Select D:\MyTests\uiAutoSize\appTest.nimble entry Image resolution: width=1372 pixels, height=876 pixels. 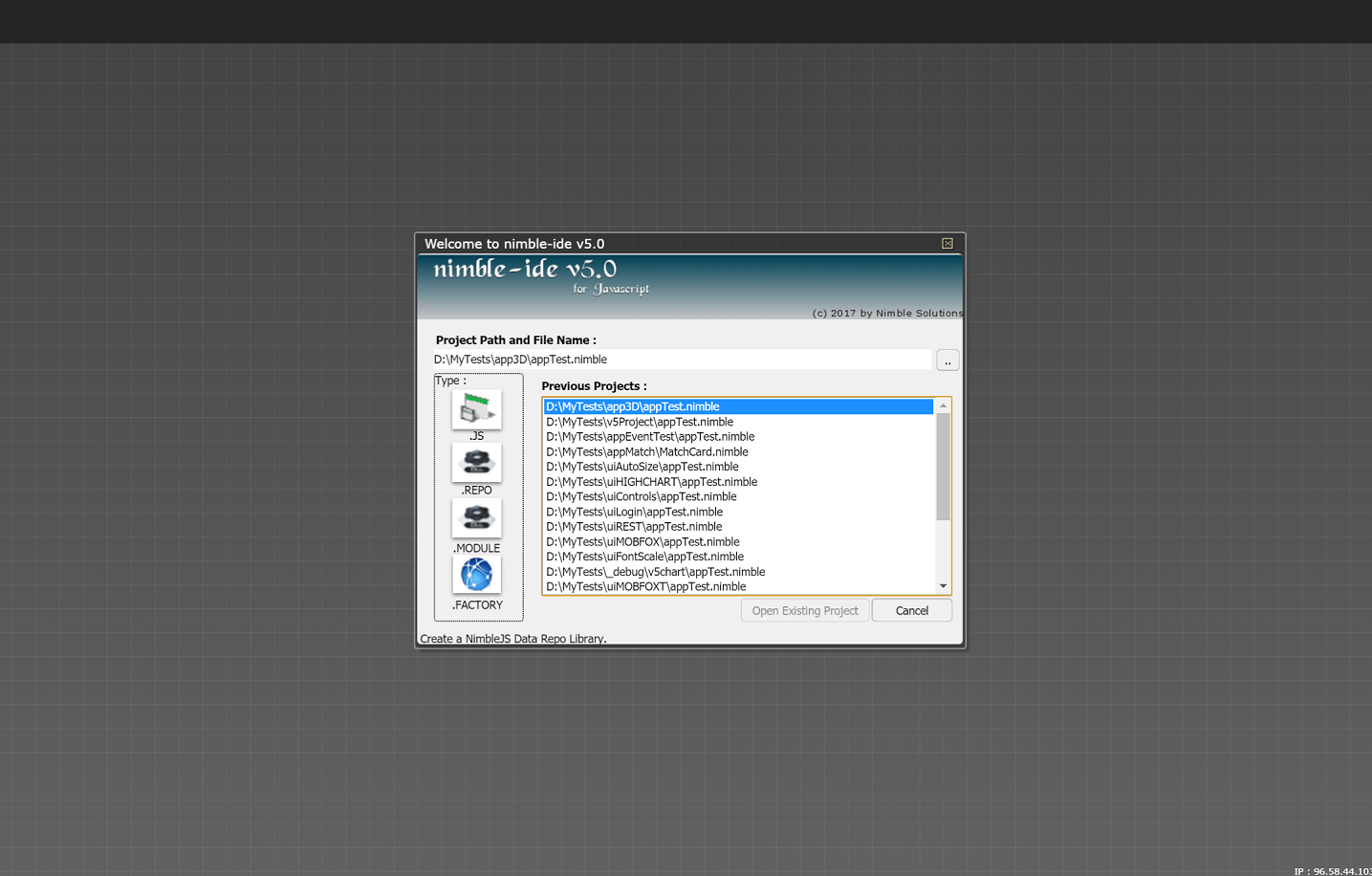coord(738,467)
